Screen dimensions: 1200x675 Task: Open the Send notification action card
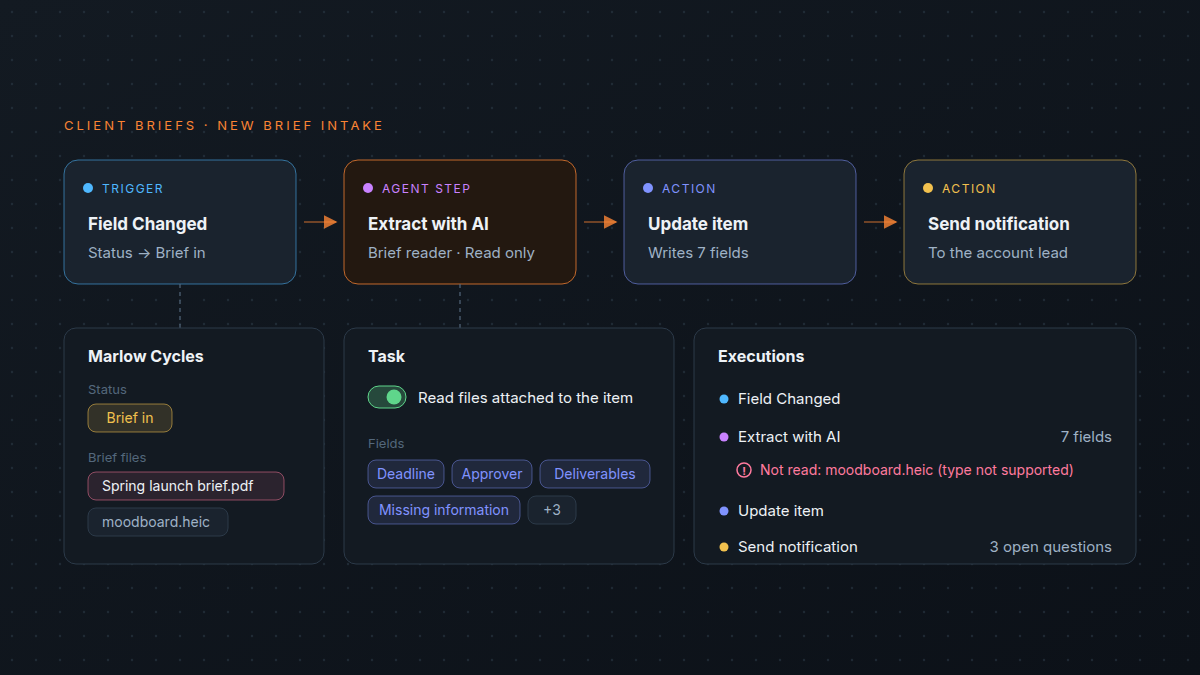1020,222
